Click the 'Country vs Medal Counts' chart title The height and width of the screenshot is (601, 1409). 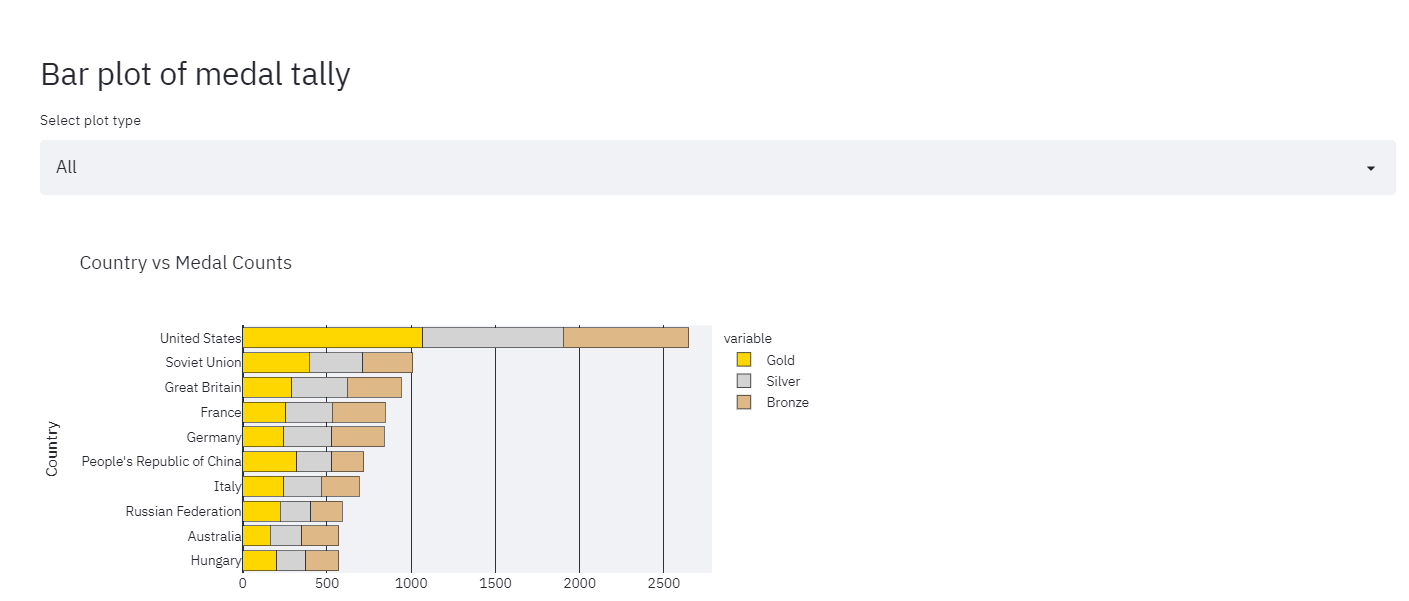tap(185, 263)
